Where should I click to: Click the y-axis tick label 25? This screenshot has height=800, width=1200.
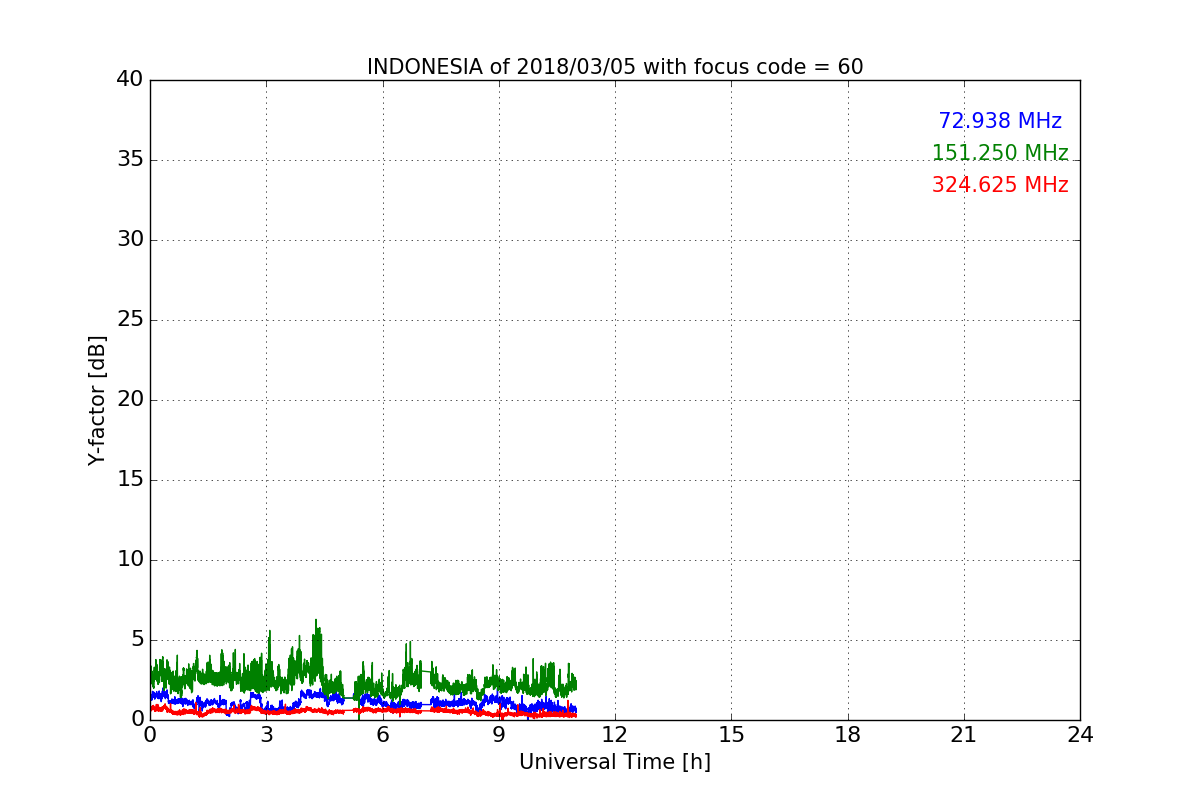pos(130,320)
